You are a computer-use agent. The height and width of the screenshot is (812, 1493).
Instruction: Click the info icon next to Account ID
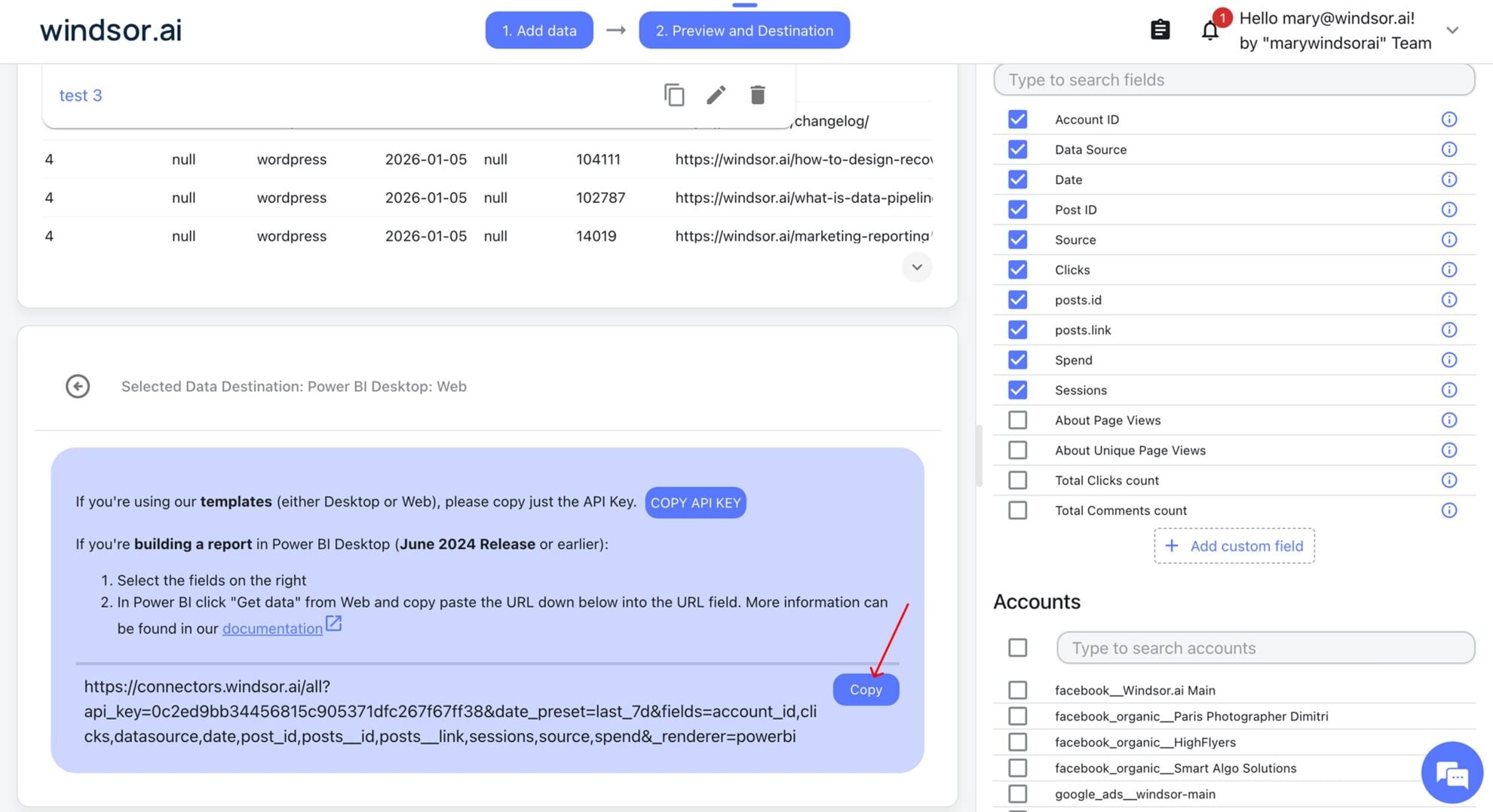pyautogui.click(x=1449, y=119)
